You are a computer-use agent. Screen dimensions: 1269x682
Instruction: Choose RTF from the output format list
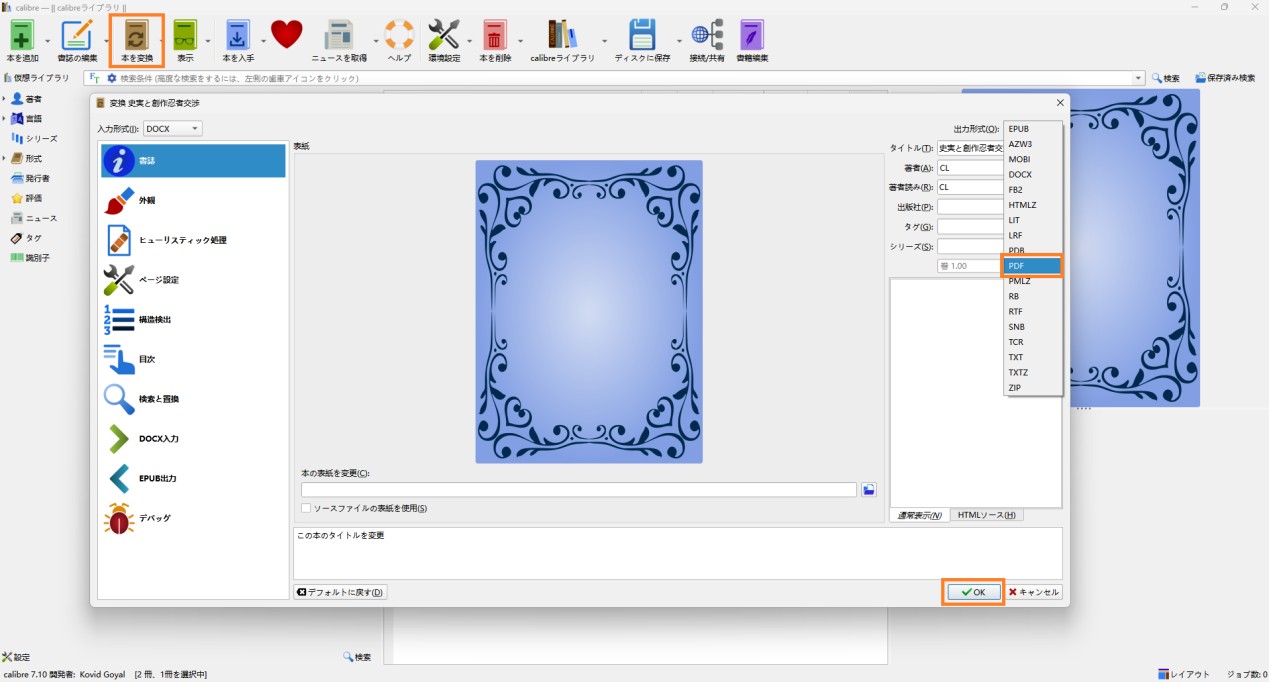click(1033, 311)
